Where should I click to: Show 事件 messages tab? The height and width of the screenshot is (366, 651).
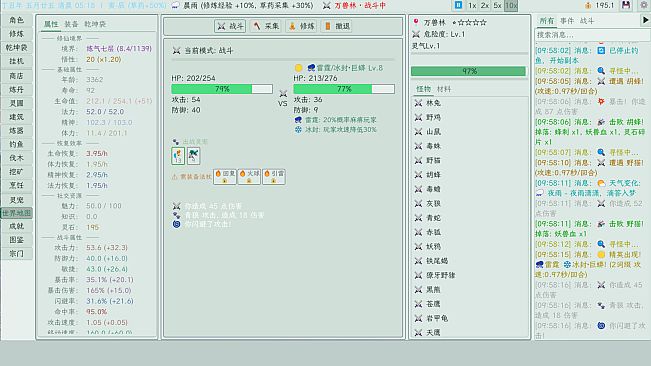click(567, 20)
